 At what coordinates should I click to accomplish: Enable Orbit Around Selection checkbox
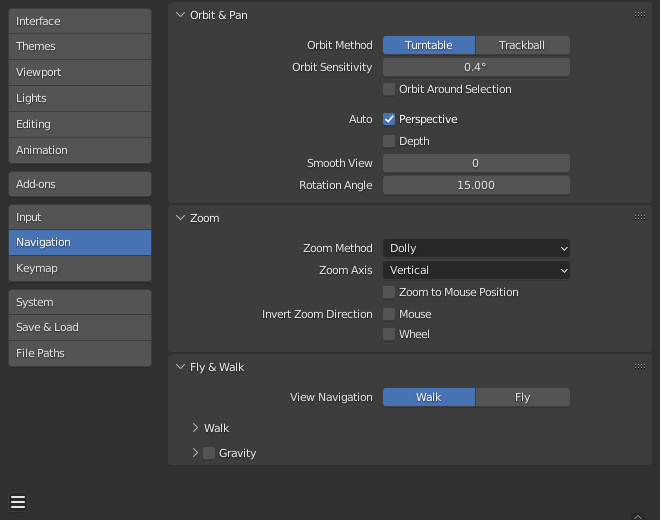pyautogui.click(x=389, y=89)
